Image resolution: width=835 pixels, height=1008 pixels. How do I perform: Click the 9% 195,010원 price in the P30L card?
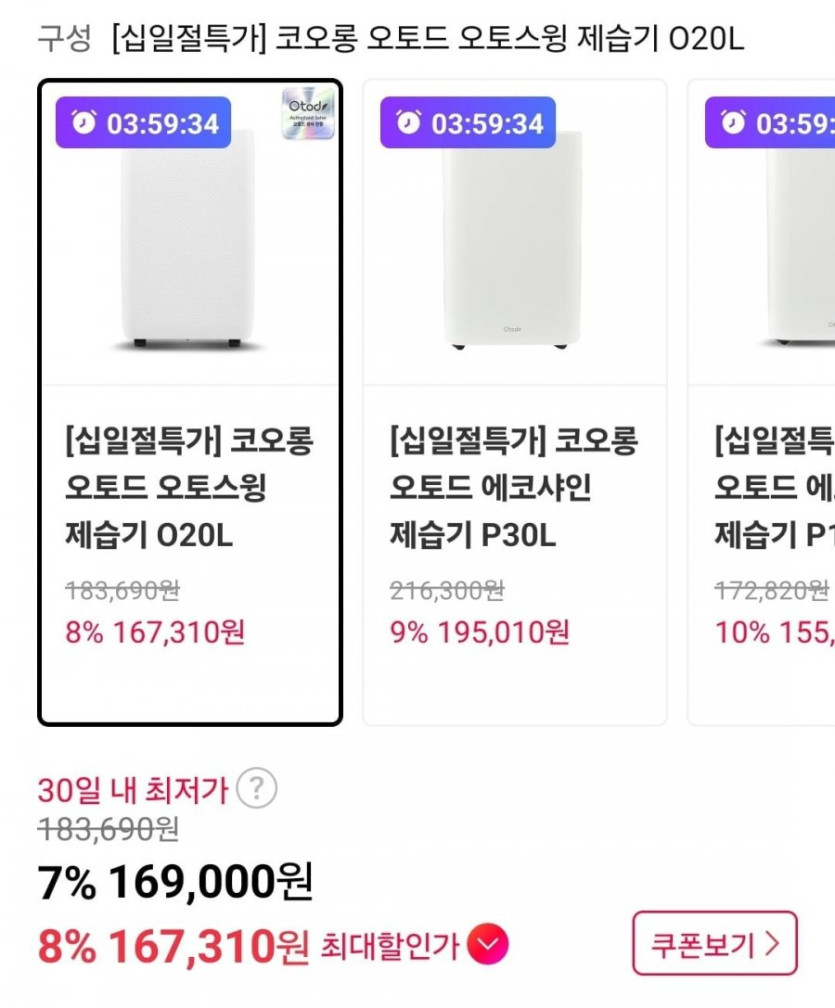[x=480, y=632]
